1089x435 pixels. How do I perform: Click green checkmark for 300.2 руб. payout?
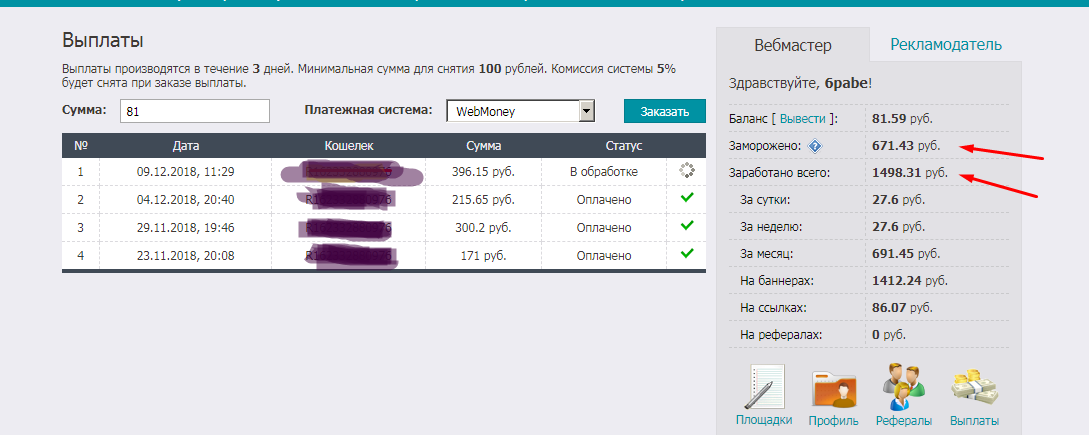click(x=687, y=226)
